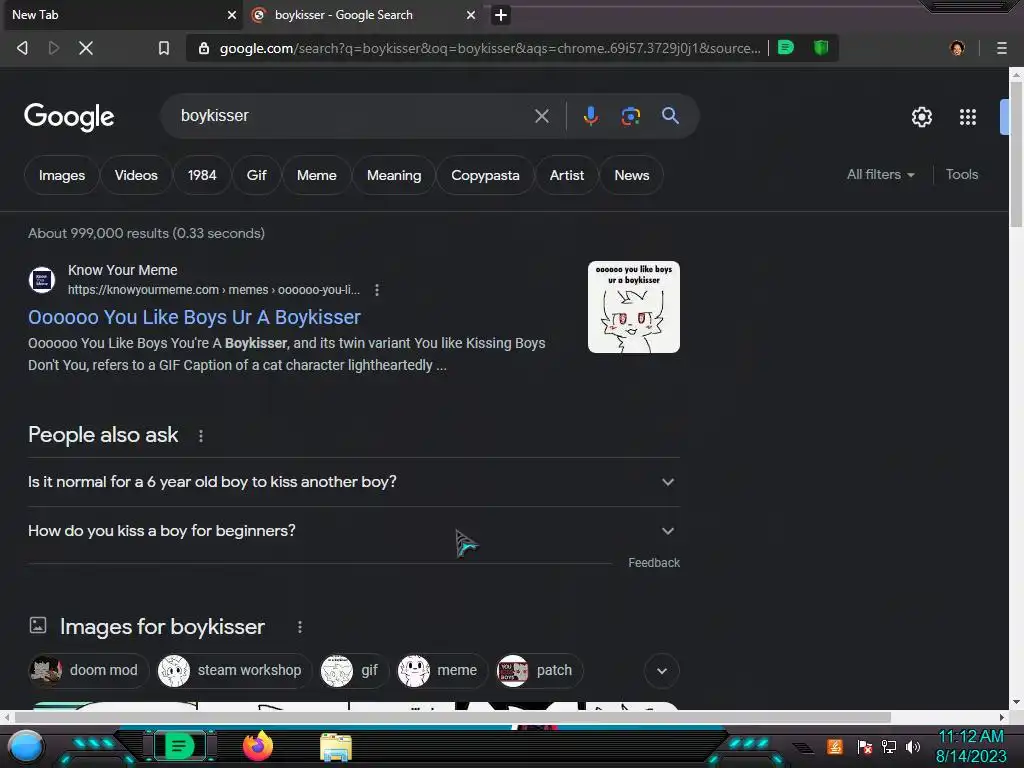
Task: Search by image with Google Lens icon
Action: click(x=630, y=116)
